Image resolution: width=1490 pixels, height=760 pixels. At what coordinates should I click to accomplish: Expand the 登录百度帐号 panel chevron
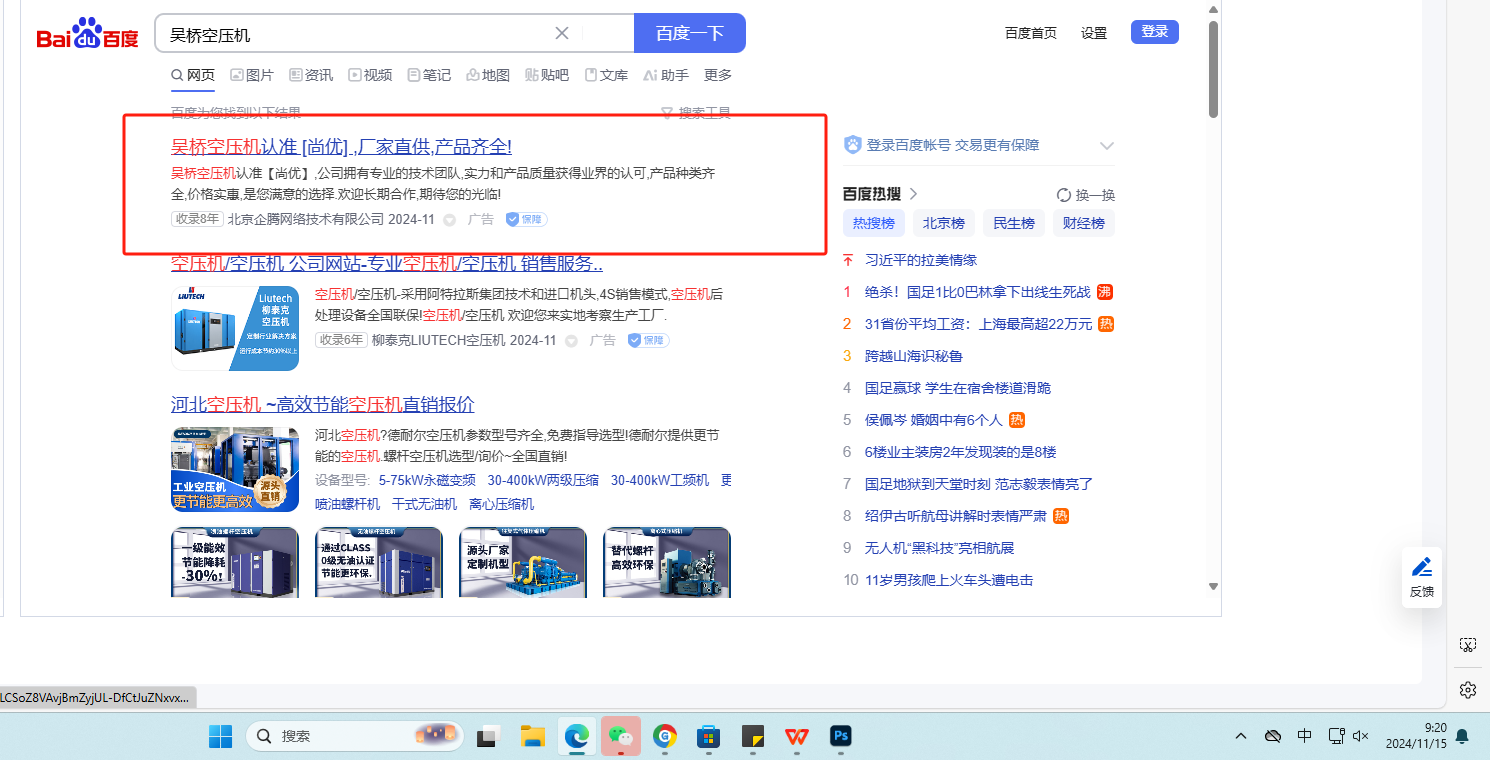tap(1106, 145)
